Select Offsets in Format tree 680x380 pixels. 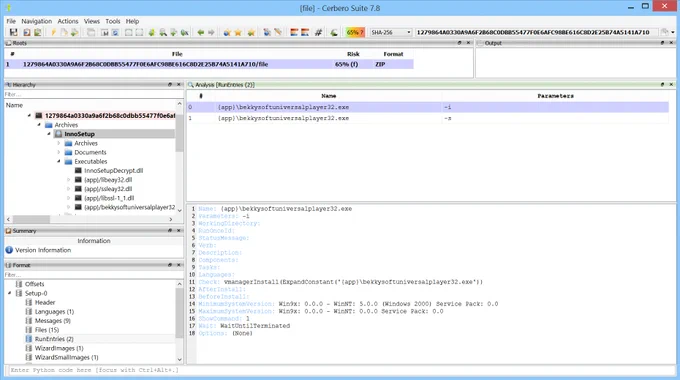click(35, 284)
